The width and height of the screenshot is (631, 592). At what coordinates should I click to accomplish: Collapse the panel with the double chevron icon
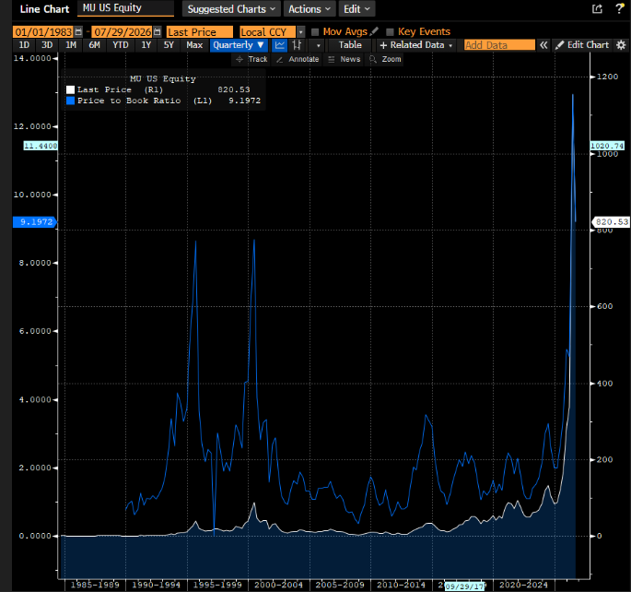(x=544, y=45)
